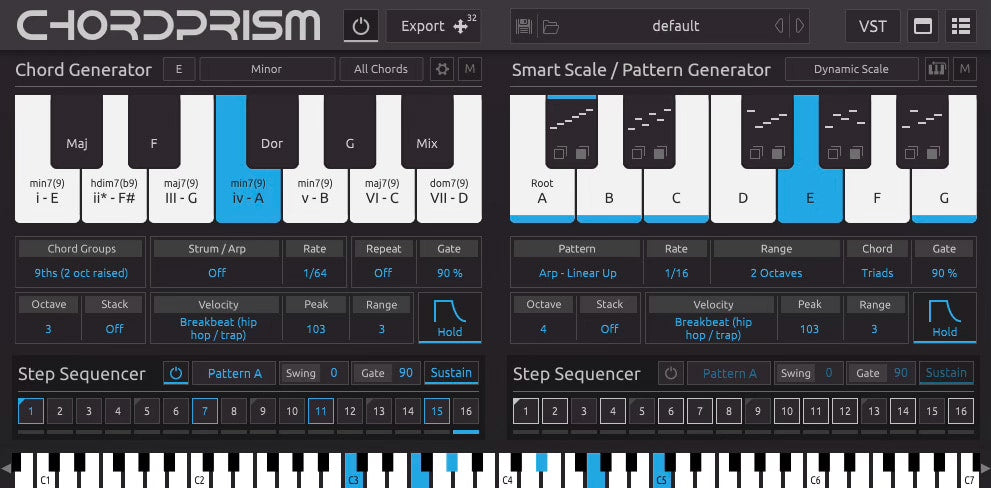Open the list view icon
991x488 pixels.
[961, 26]
